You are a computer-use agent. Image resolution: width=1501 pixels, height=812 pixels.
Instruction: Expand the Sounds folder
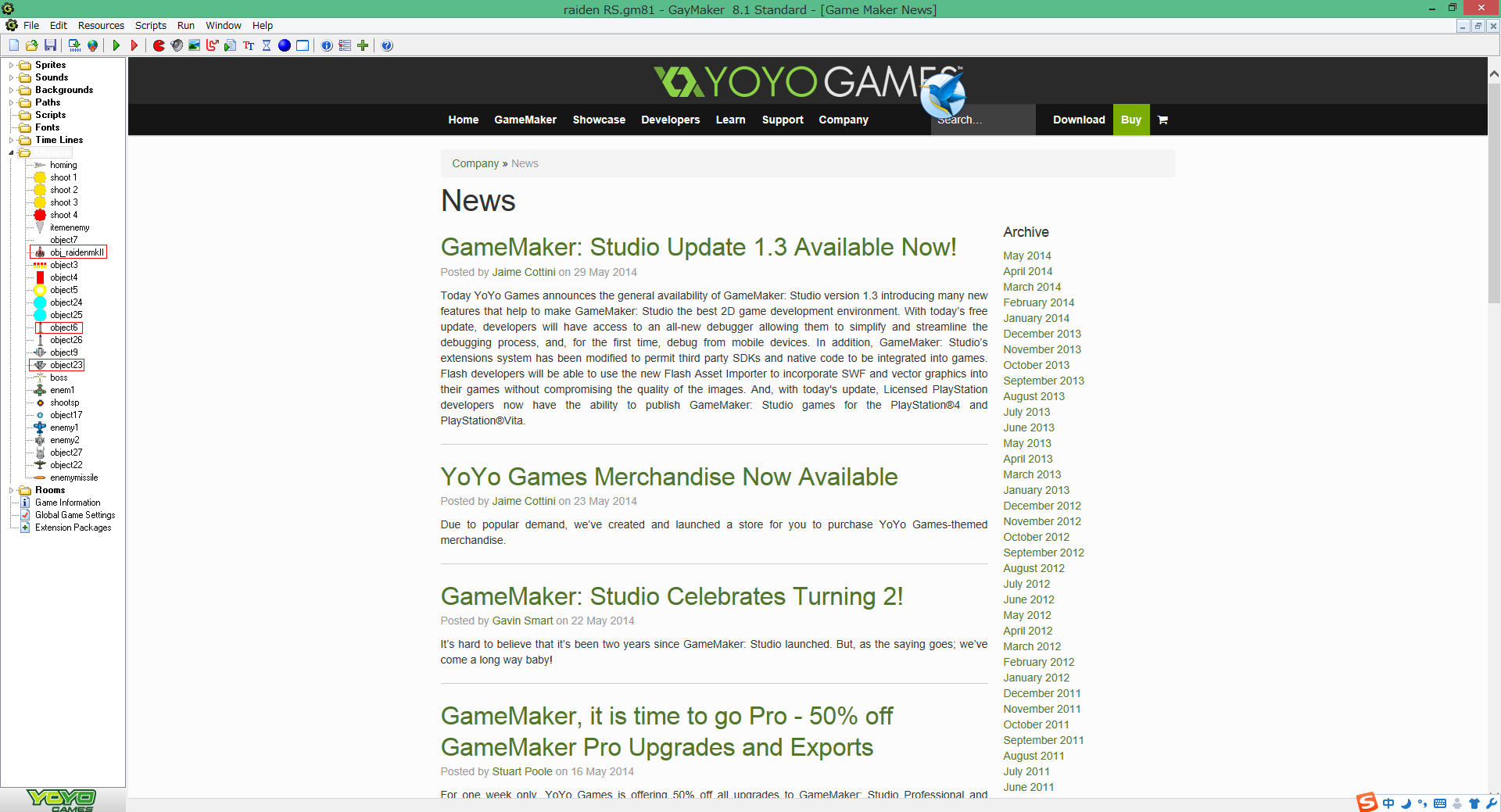tap(11, 77)
